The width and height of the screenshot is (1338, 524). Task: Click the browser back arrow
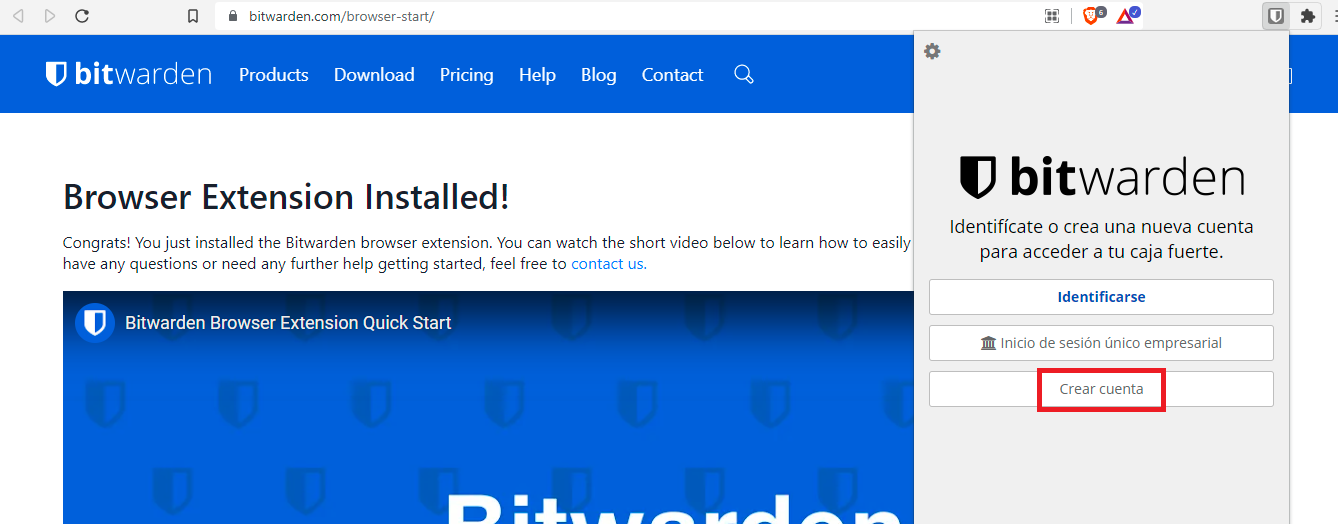18,16
